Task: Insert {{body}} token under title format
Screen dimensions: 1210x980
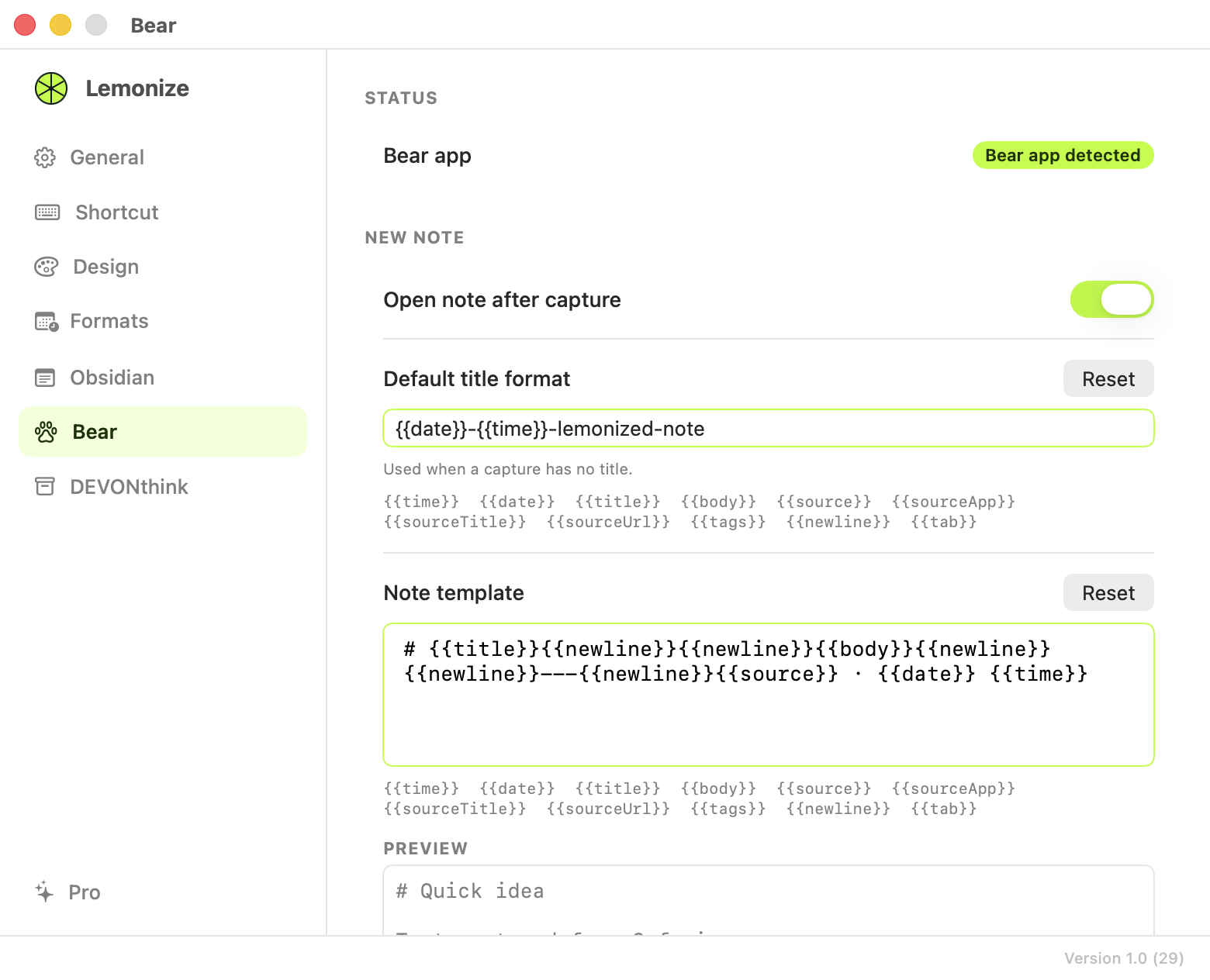Action: pyautogui.click(x=718, y=502)
